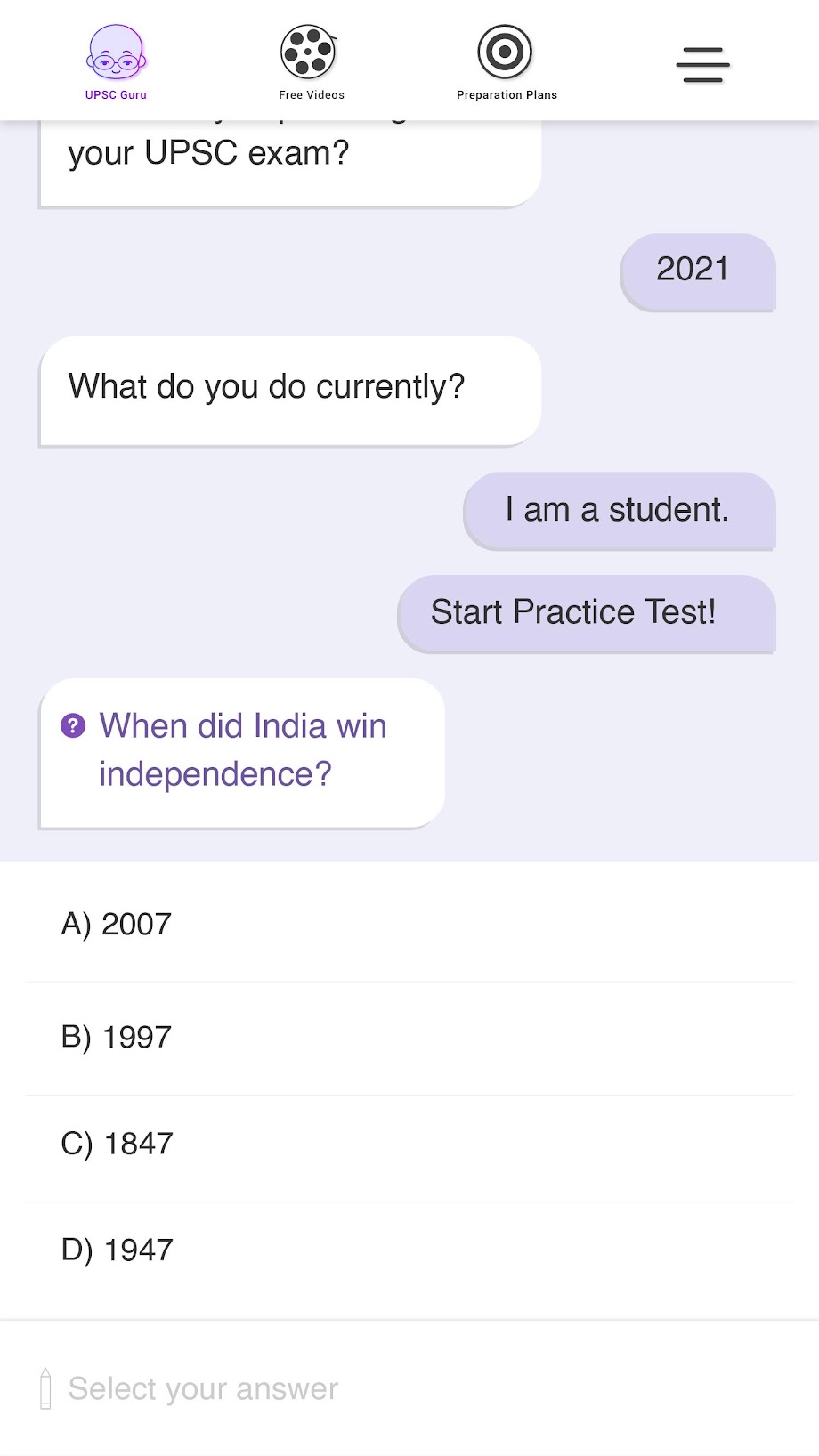Click the purple question mark icon
The height and width of the screenshot is (1456, 819).
(x=73, y=726)
